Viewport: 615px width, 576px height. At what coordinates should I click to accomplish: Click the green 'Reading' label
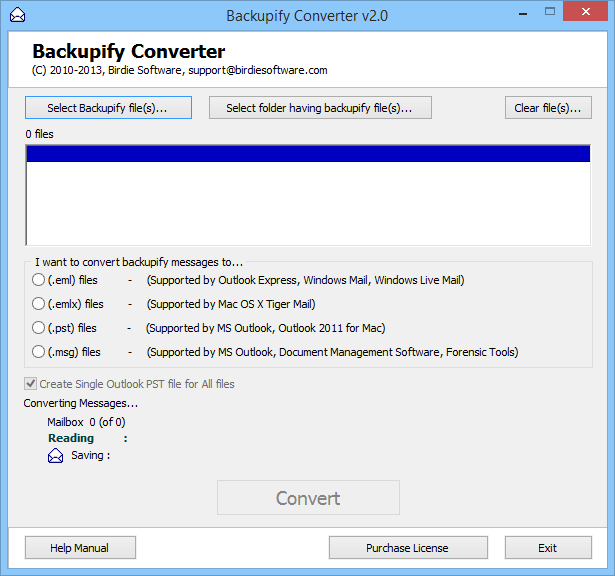click(71, 438)
